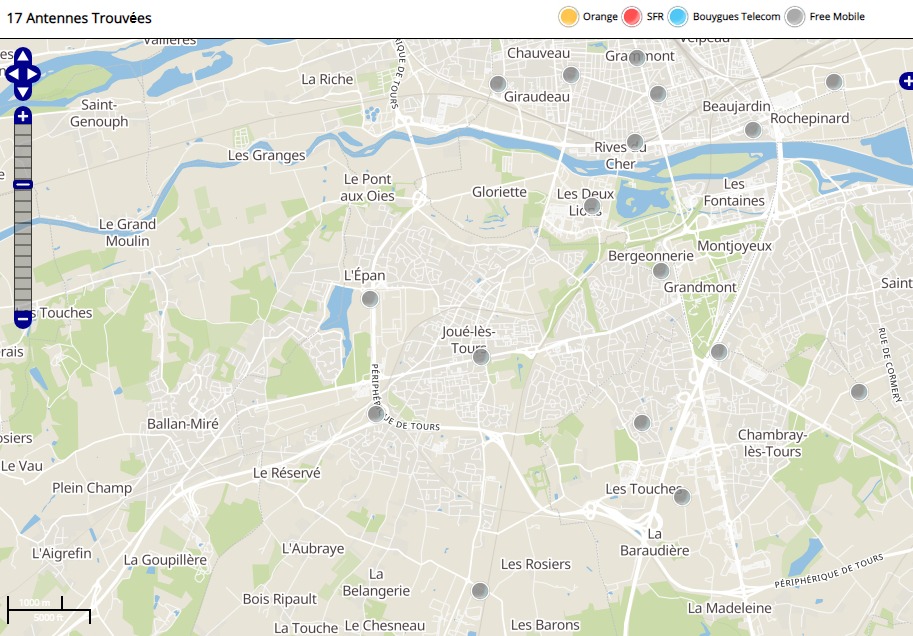The height and width of the screenshot is (636, 913).
Task: Select antenna marker below L'Épan label
Action: [370, 299]
